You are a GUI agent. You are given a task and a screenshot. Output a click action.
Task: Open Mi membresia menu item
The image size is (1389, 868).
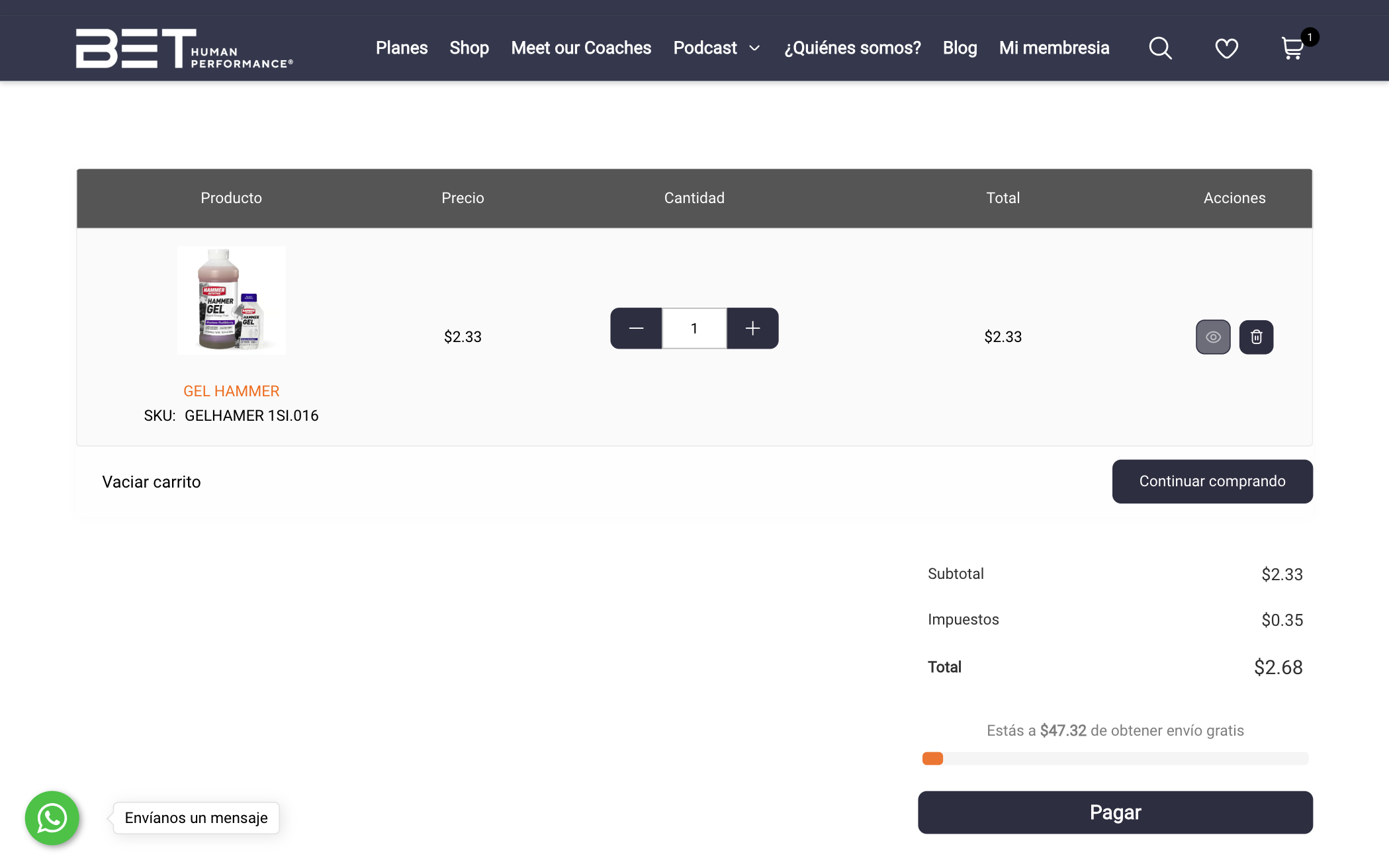pyautogui.click(x=1054, y=48)
